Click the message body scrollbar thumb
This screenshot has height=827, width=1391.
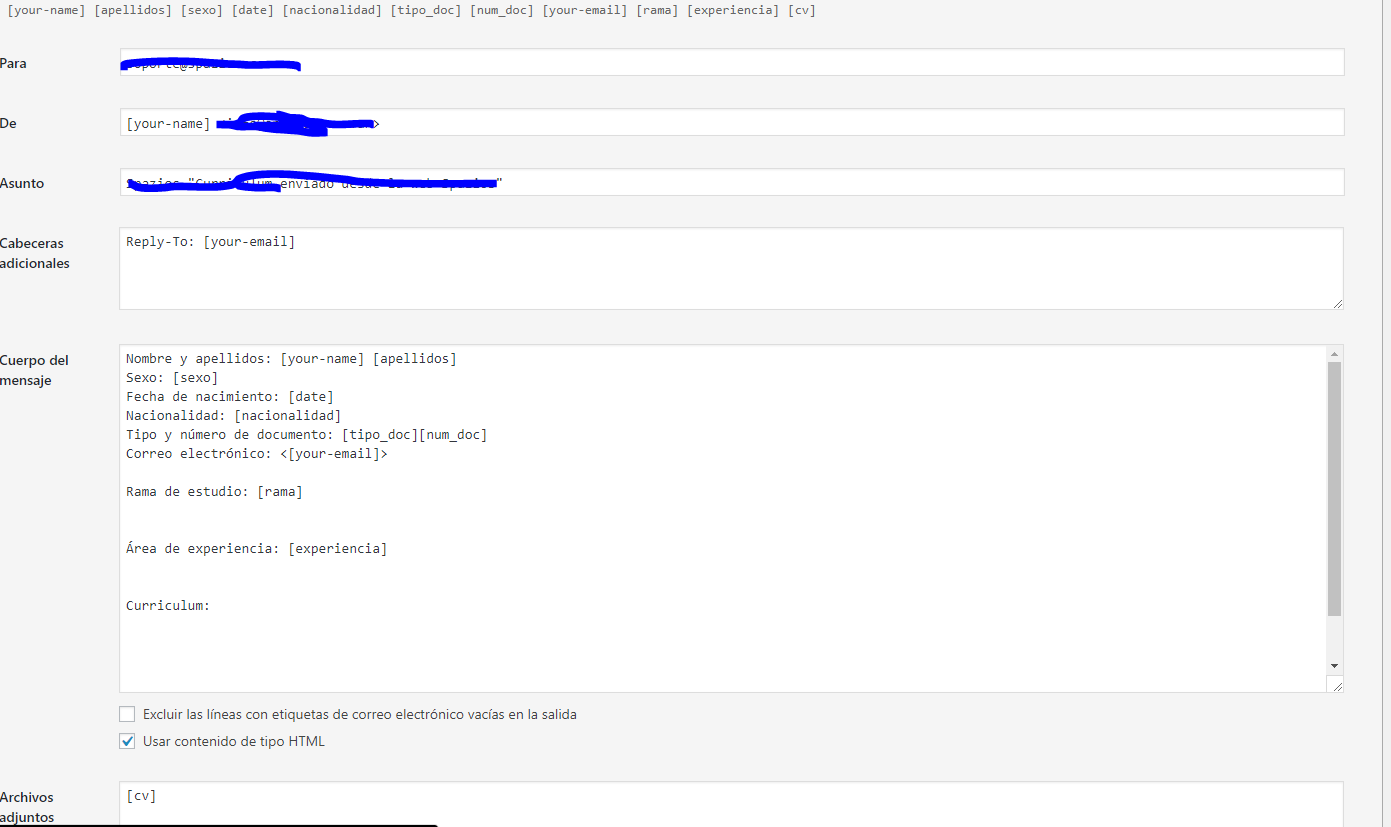(1335, 488)
